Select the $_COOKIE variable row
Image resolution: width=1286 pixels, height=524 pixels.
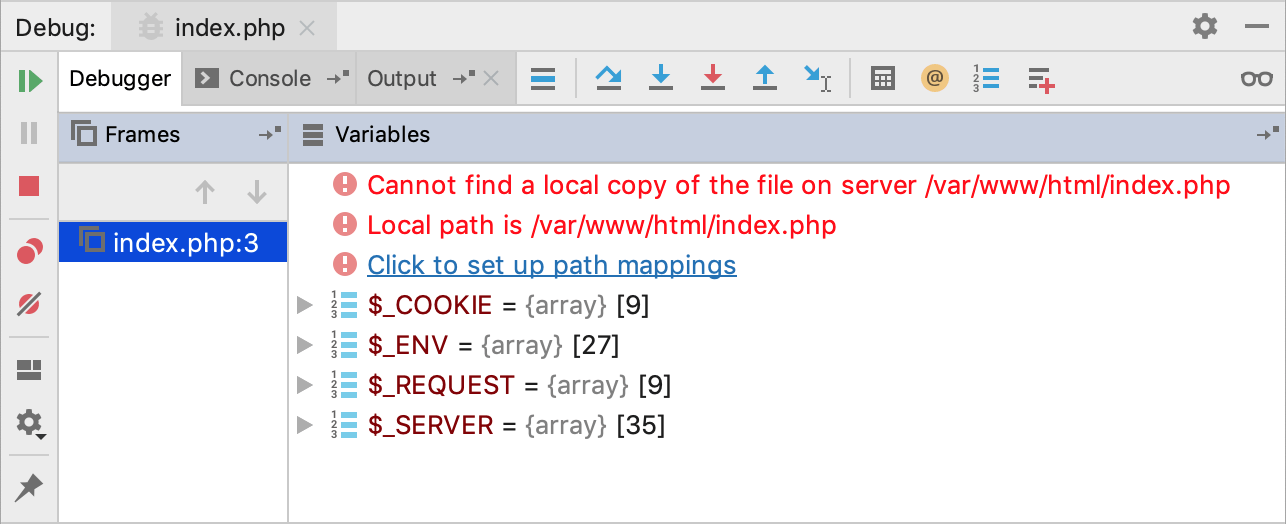coord(787,305)
